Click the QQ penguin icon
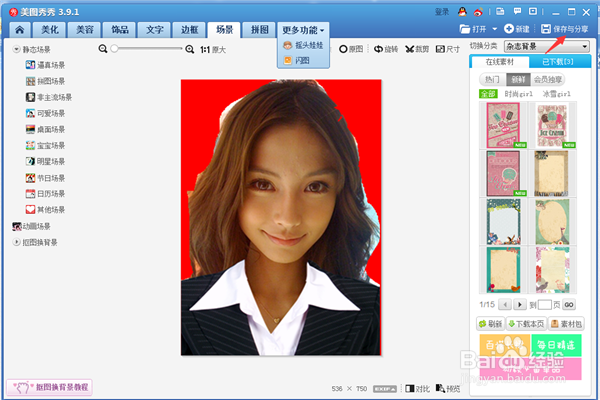Screen dimensions: 600x400 [x=462, y=12]
